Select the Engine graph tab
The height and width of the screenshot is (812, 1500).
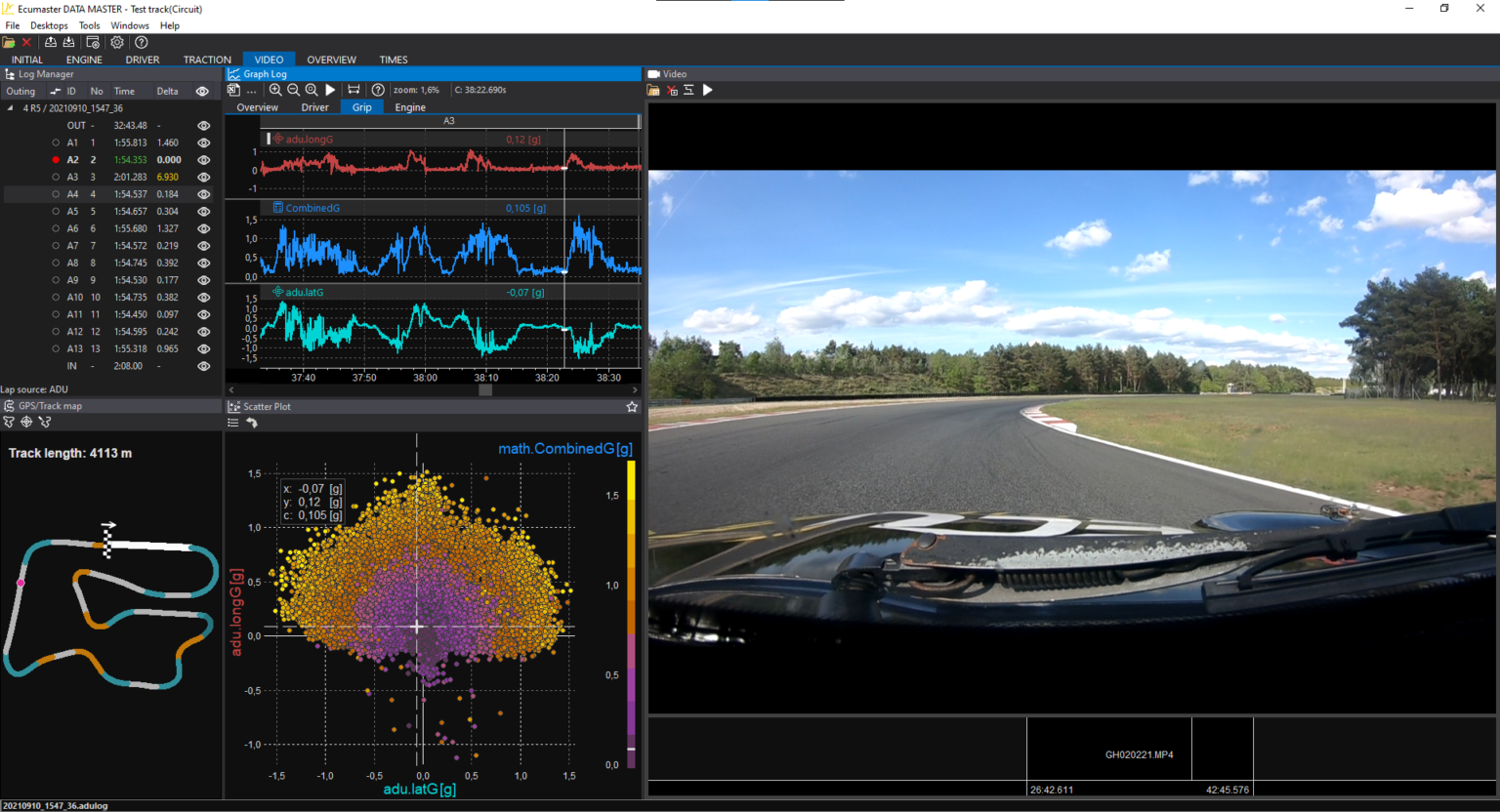pos(410,107)
